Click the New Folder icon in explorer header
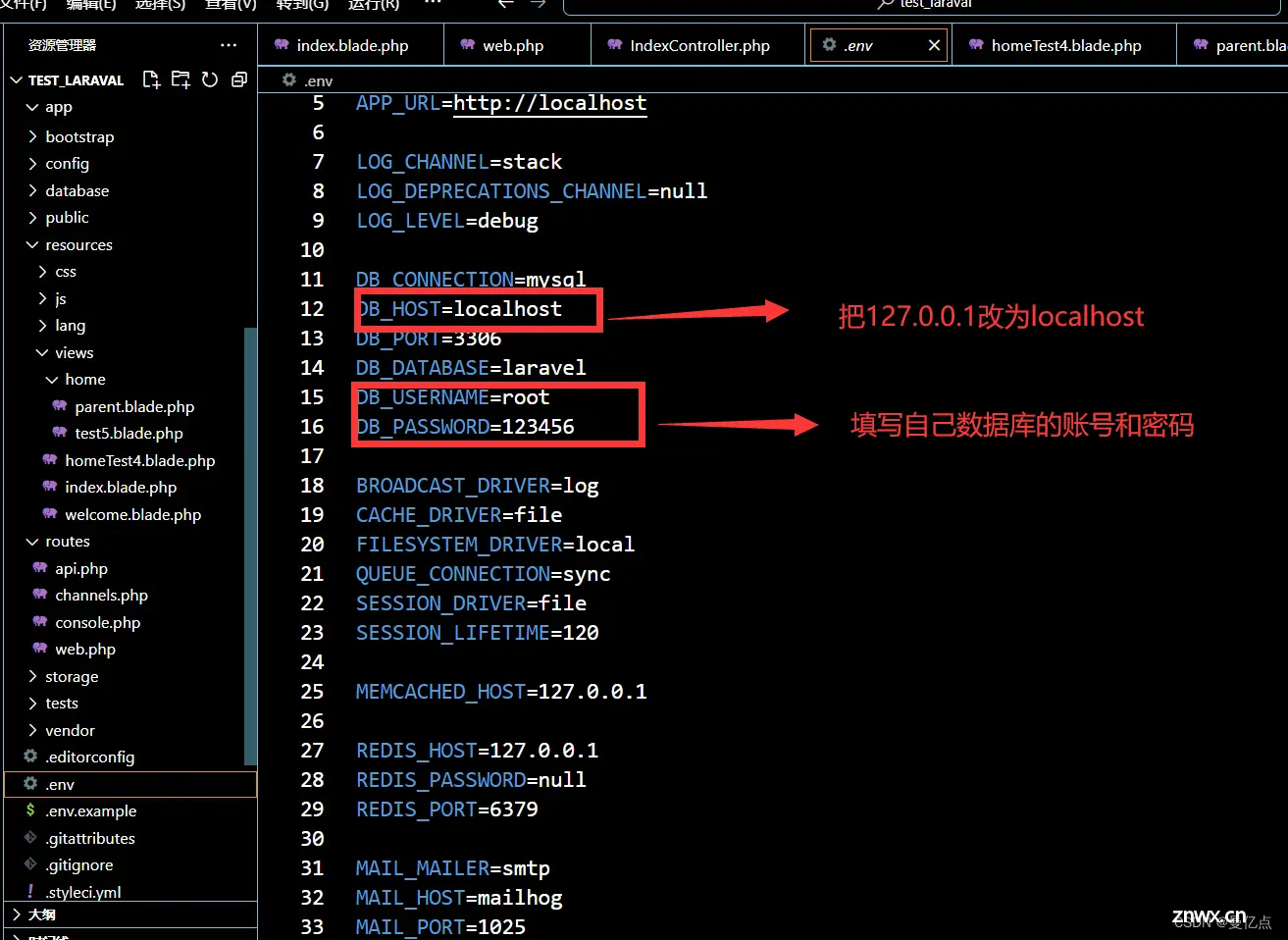Image resolution: width=1288 pixels, height=940 pixels. tap(180, 79)
